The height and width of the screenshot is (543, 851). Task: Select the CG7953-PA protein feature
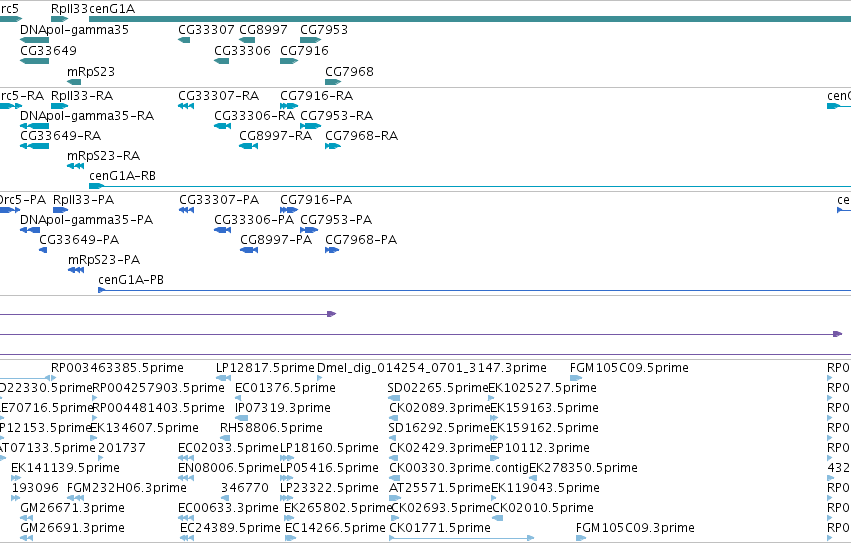click(x=309, y=230)
